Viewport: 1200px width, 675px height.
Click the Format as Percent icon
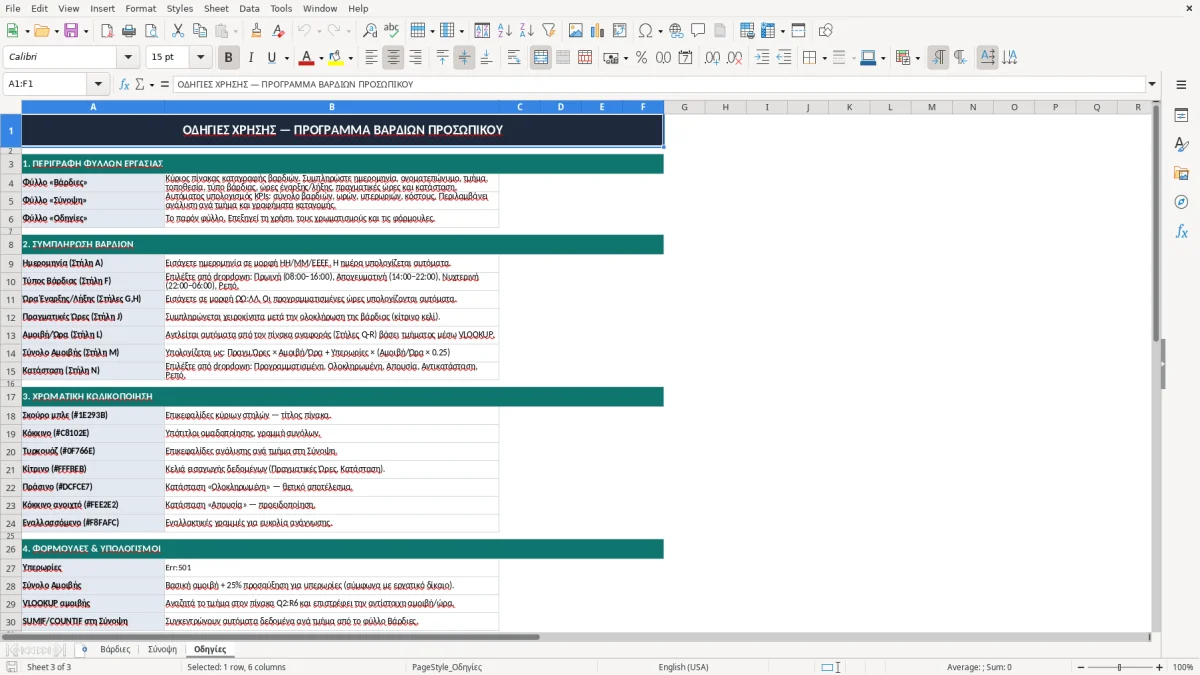click(x=641, y=58)
